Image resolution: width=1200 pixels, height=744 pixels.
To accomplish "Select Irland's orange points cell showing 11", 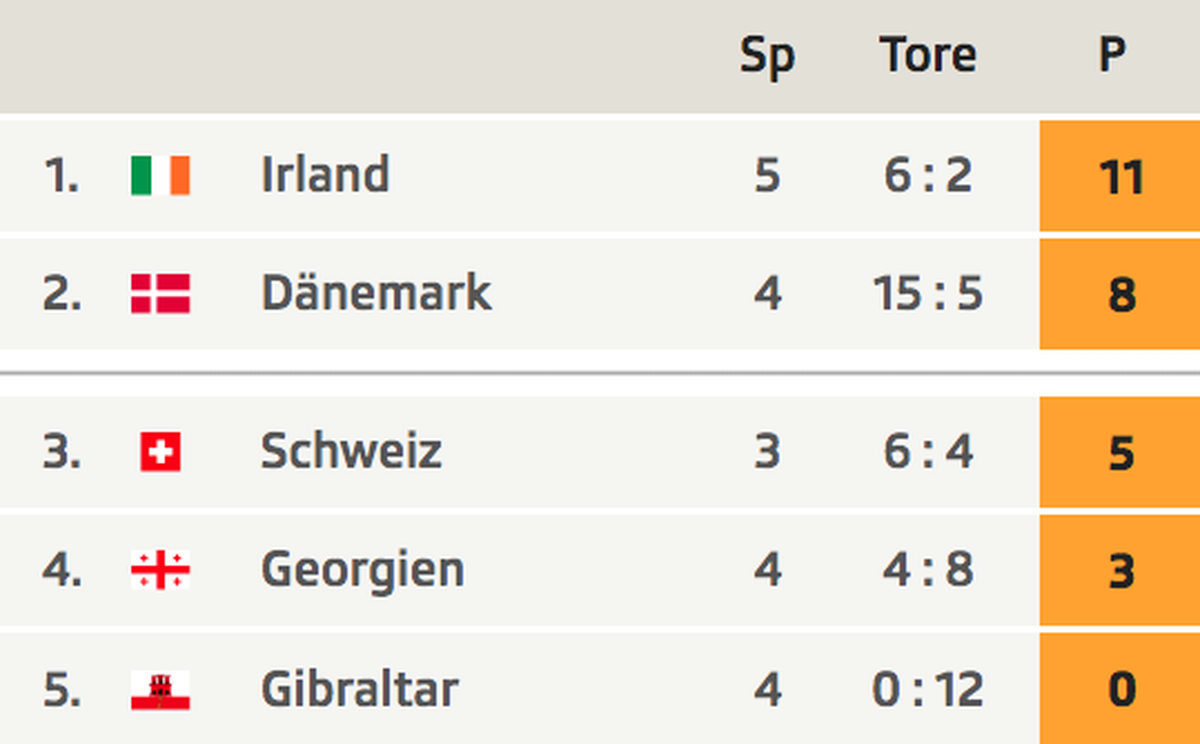I will [1120, 175].
